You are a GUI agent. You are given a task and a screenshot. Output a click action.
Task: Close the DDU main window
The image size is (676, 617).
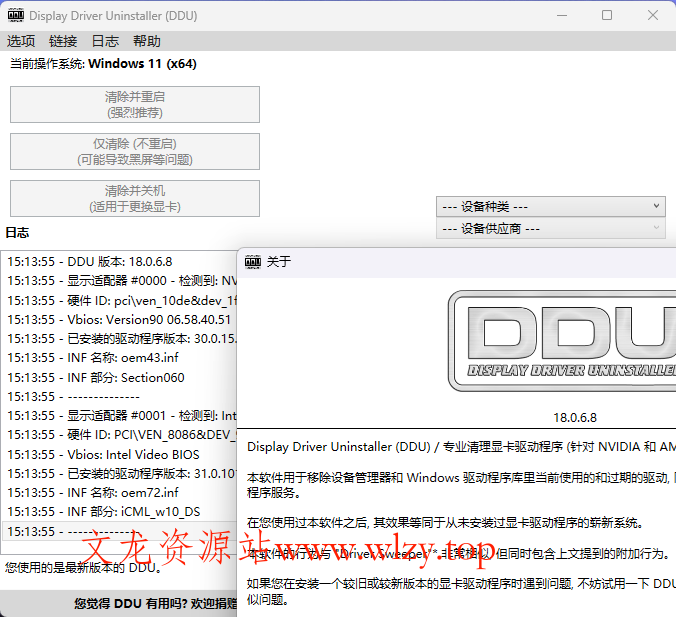pyautogui.click(x=653, y=16)
